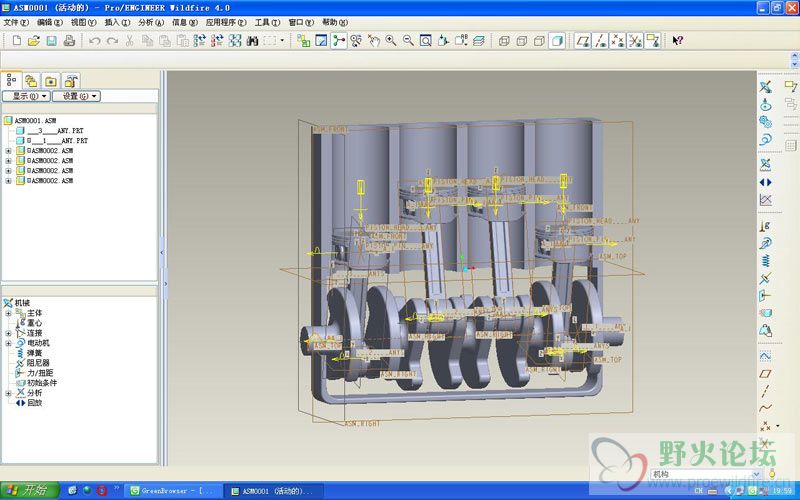Click the Refit view icon
This screenshot has width=800, height=500.
coord(426,40)
